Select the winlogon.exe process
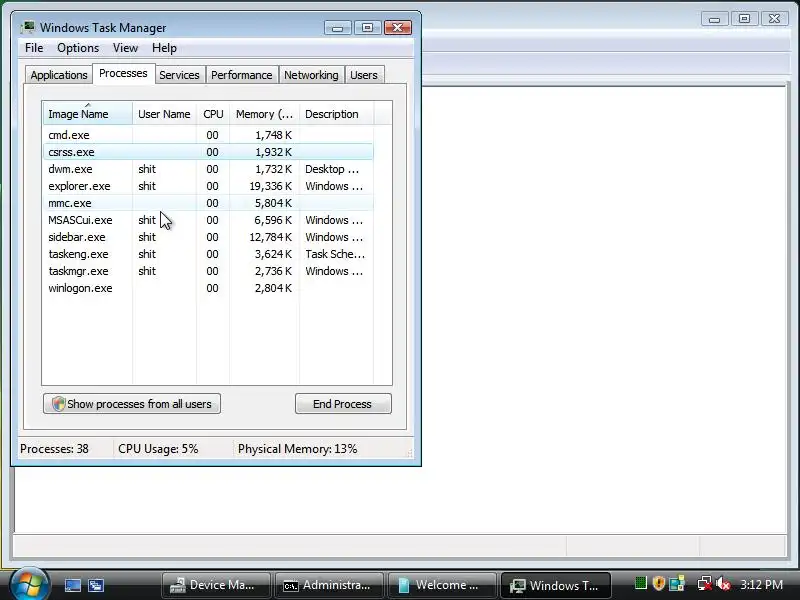Image resolution: width=800 pixels, height=600 pixels. click(x=208, y=288)
